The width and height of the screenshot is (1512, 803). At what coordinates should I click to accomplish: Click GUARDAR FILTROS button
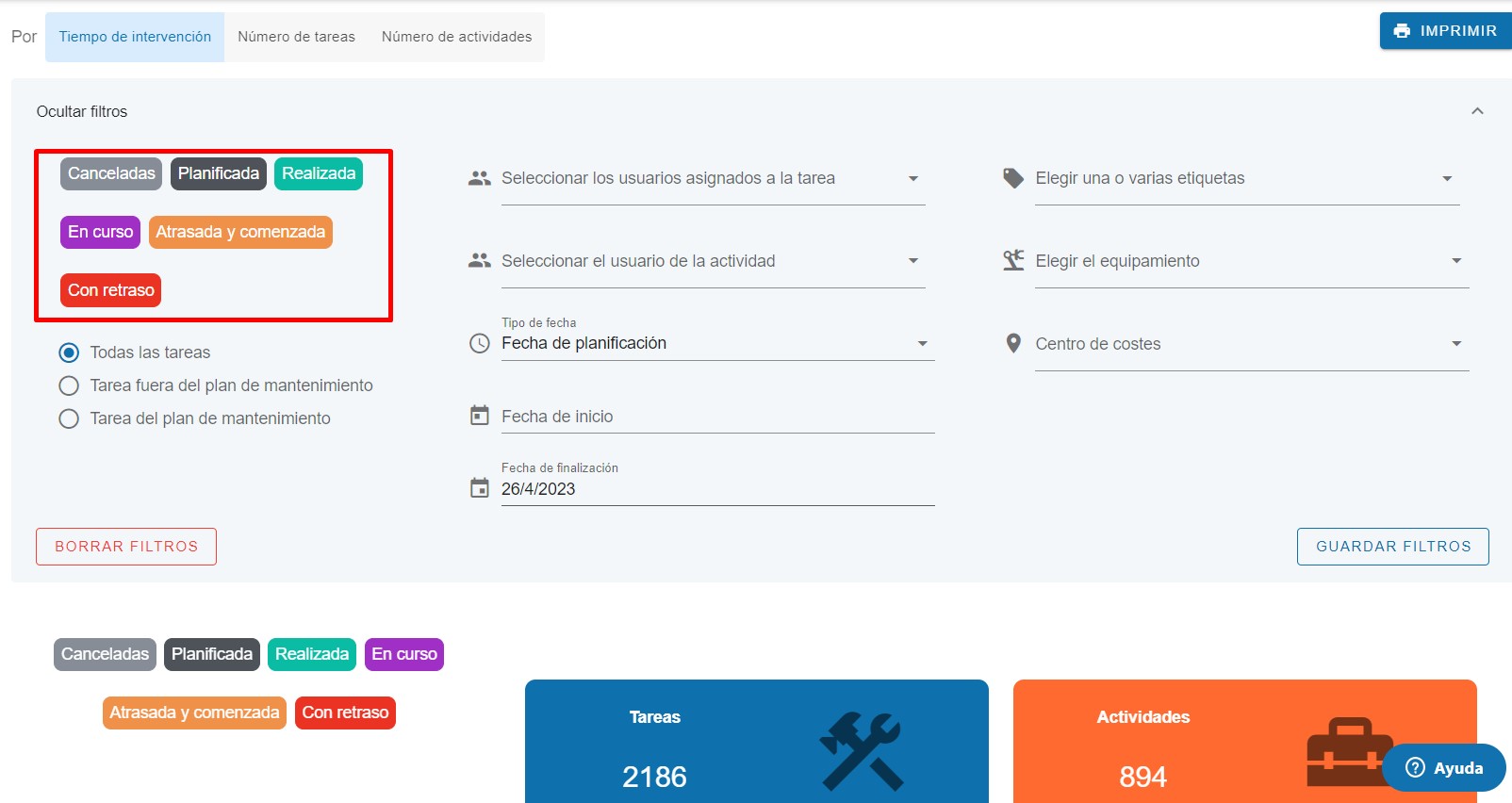coord(1393,547)
